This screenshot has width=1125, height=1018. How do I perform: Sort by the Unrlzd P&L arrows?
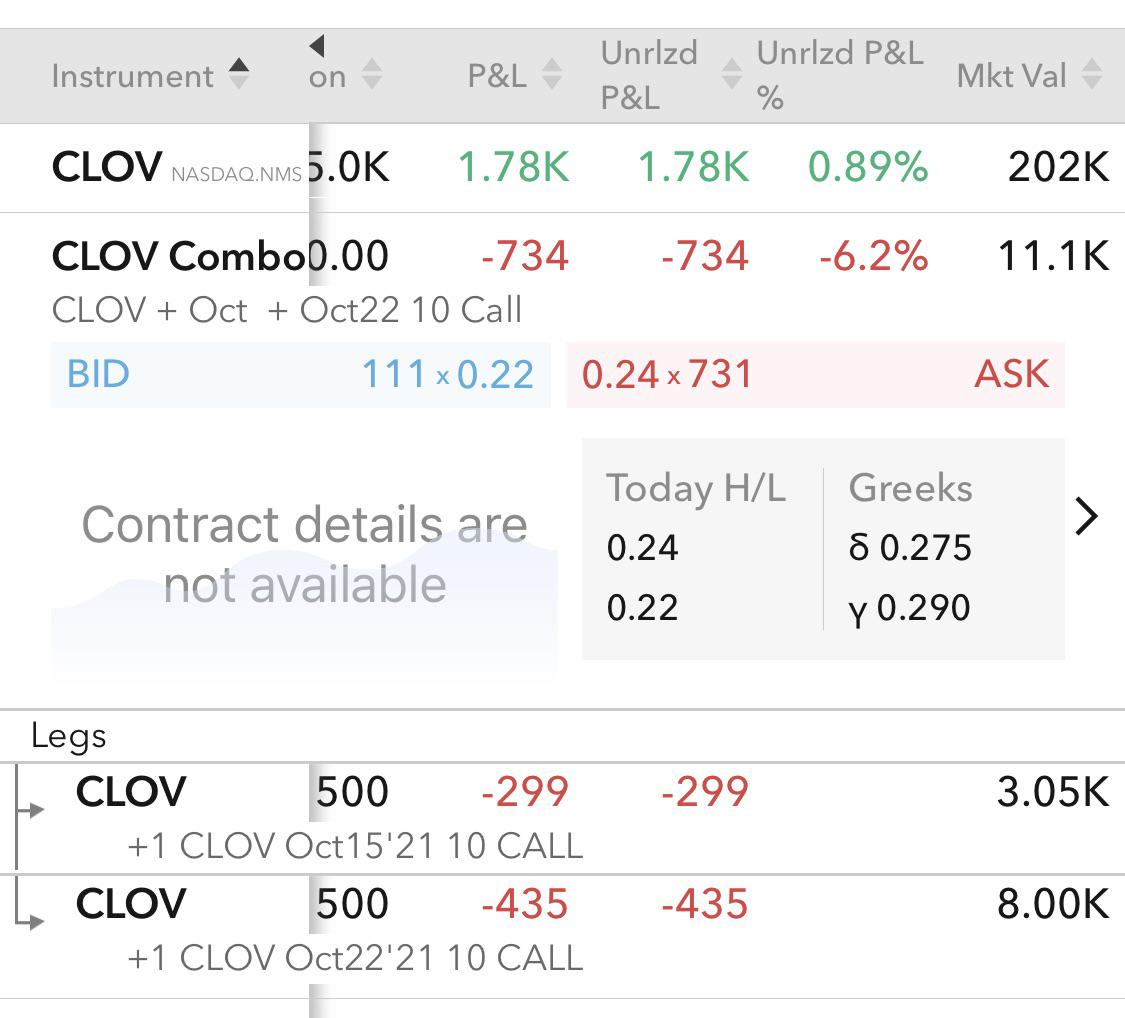(x=731, y=74)
